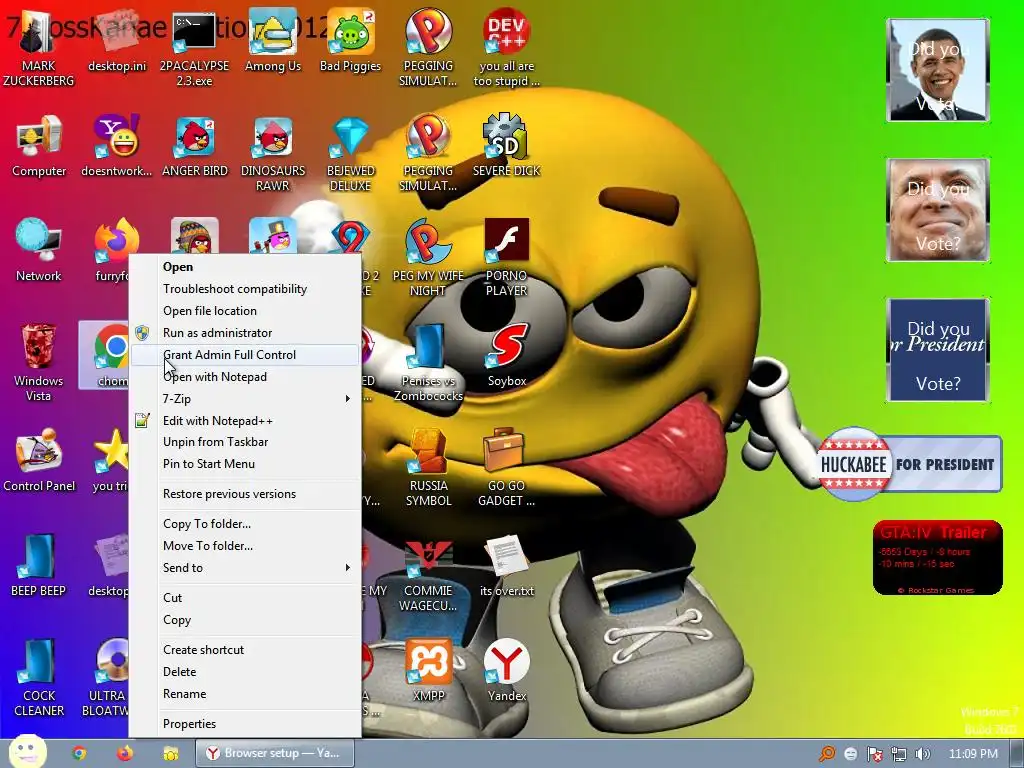This screenshot has width=1024, height=768.
Task: Choose Properties in the context menu
Action: [245, 724]
